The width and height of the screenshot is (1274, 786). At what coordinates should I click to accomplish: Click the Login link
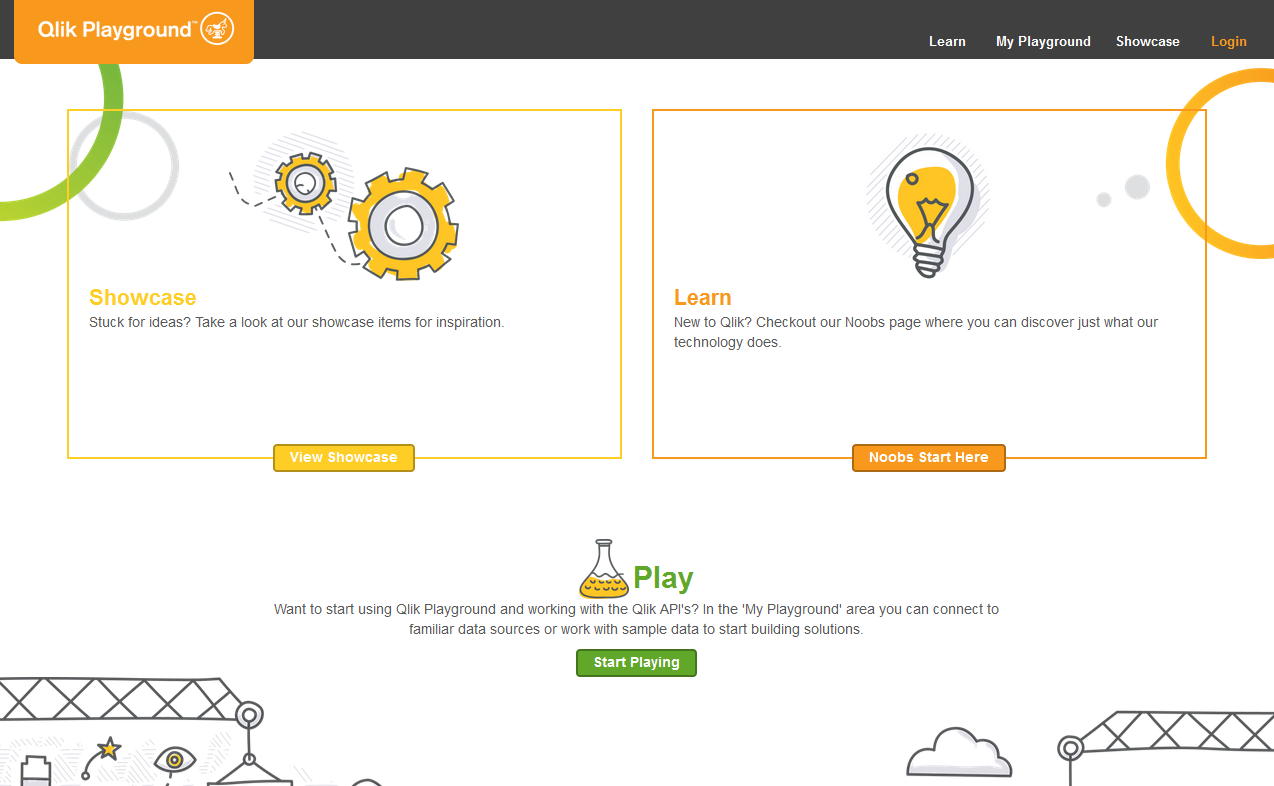[x=1229, y=41]
